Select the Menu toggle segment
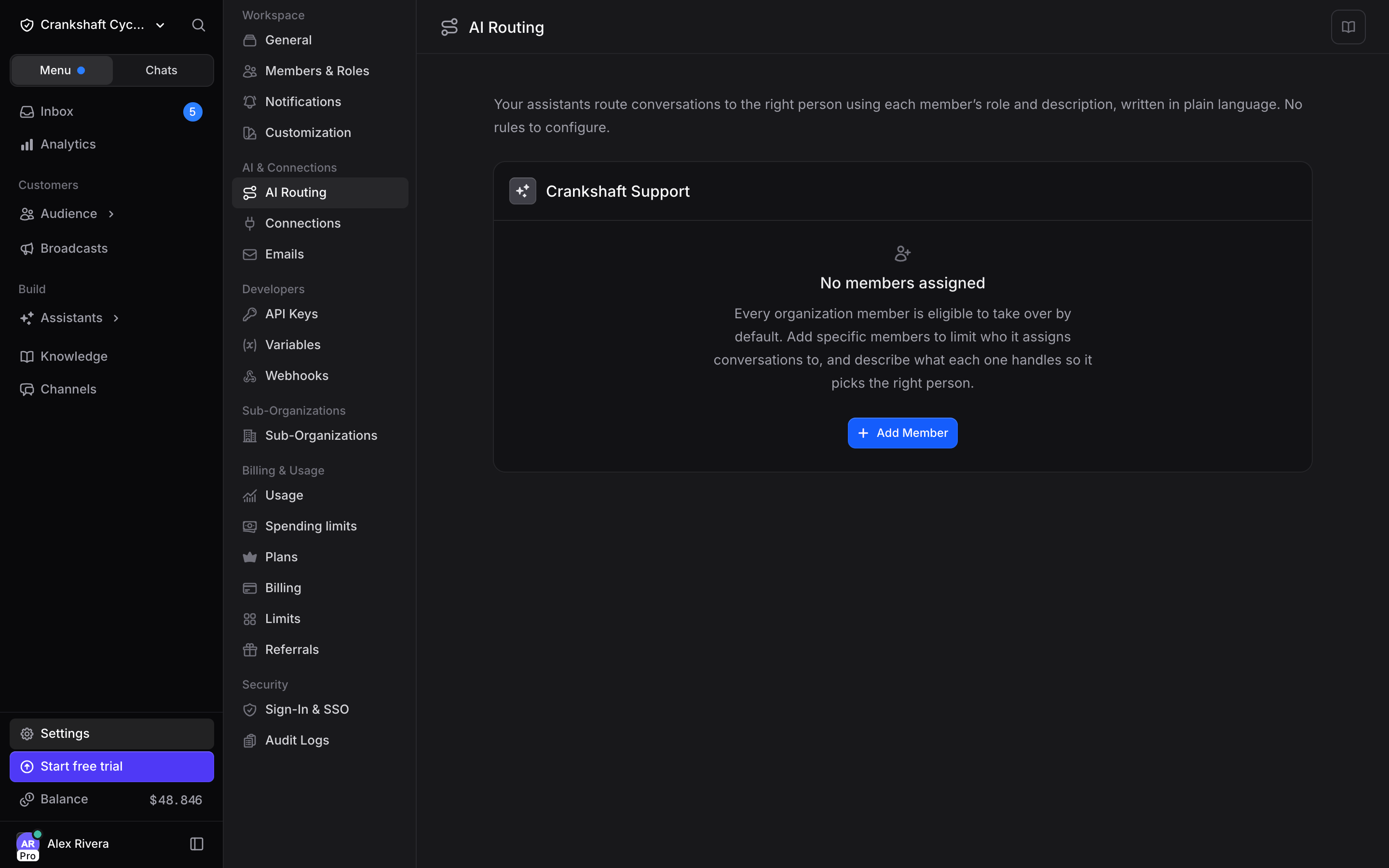 coord(62,70)
